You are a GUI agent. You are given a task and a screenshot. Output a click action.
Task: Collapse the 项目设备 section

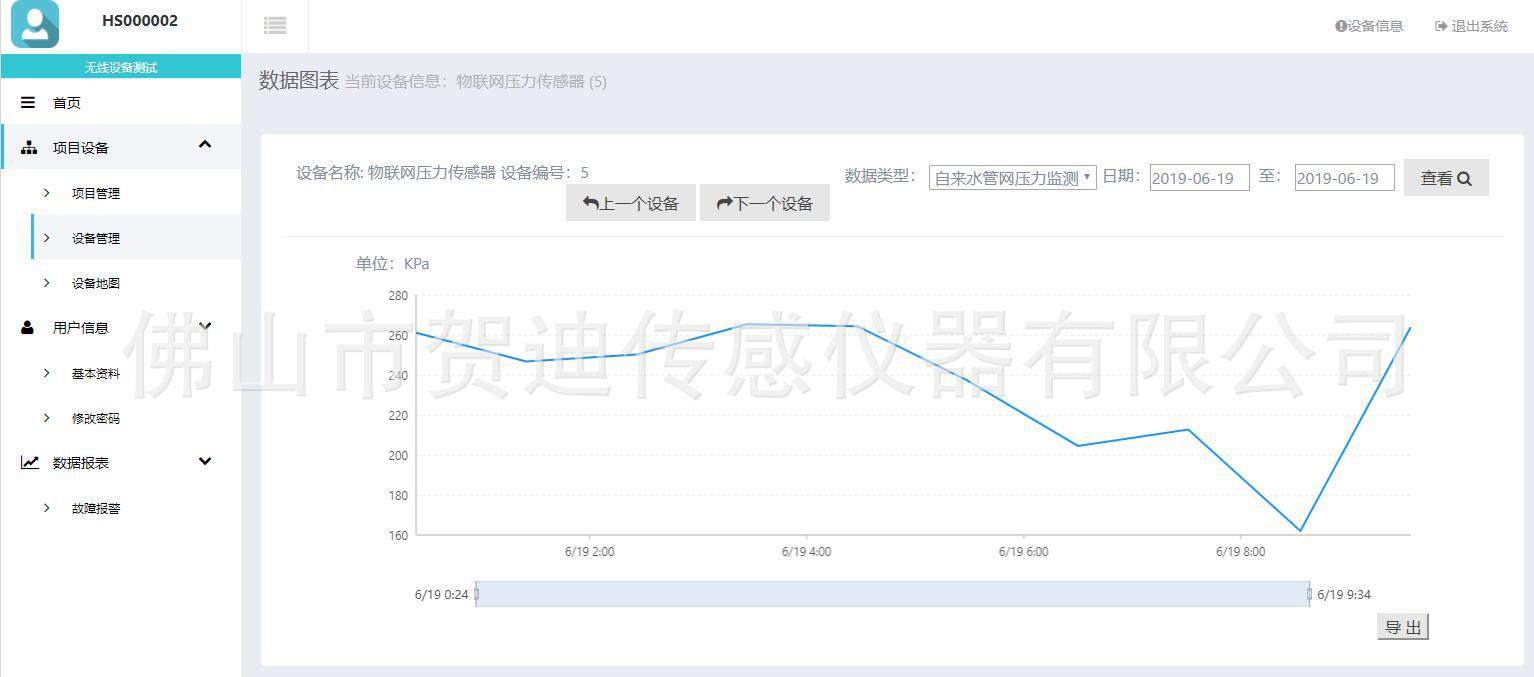click(204, 144)
